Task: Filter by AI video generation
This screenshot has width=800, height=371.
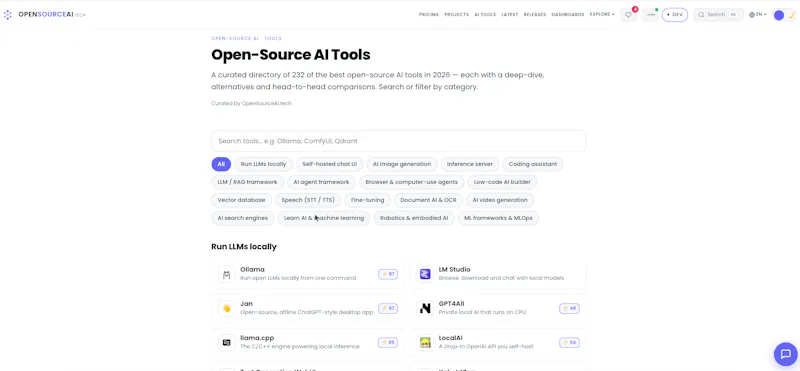Action: pos(501,200)
